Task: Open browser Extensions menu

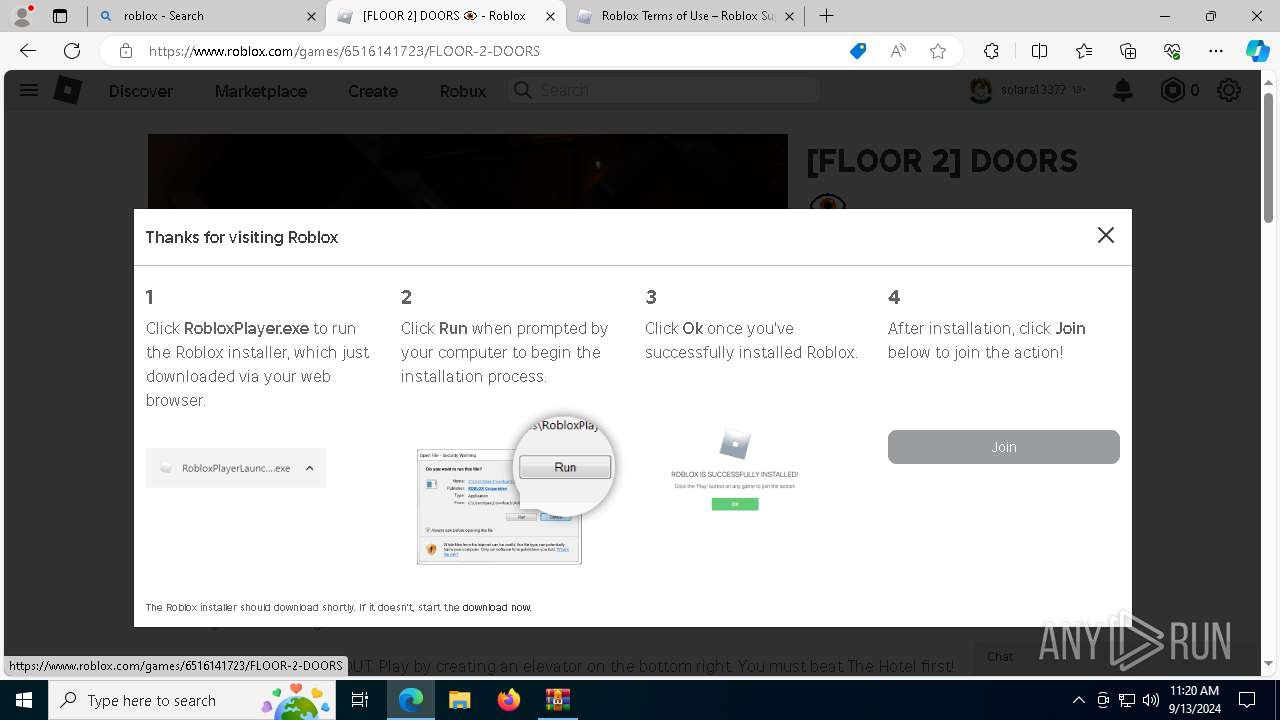Action: tap(991, 51)
